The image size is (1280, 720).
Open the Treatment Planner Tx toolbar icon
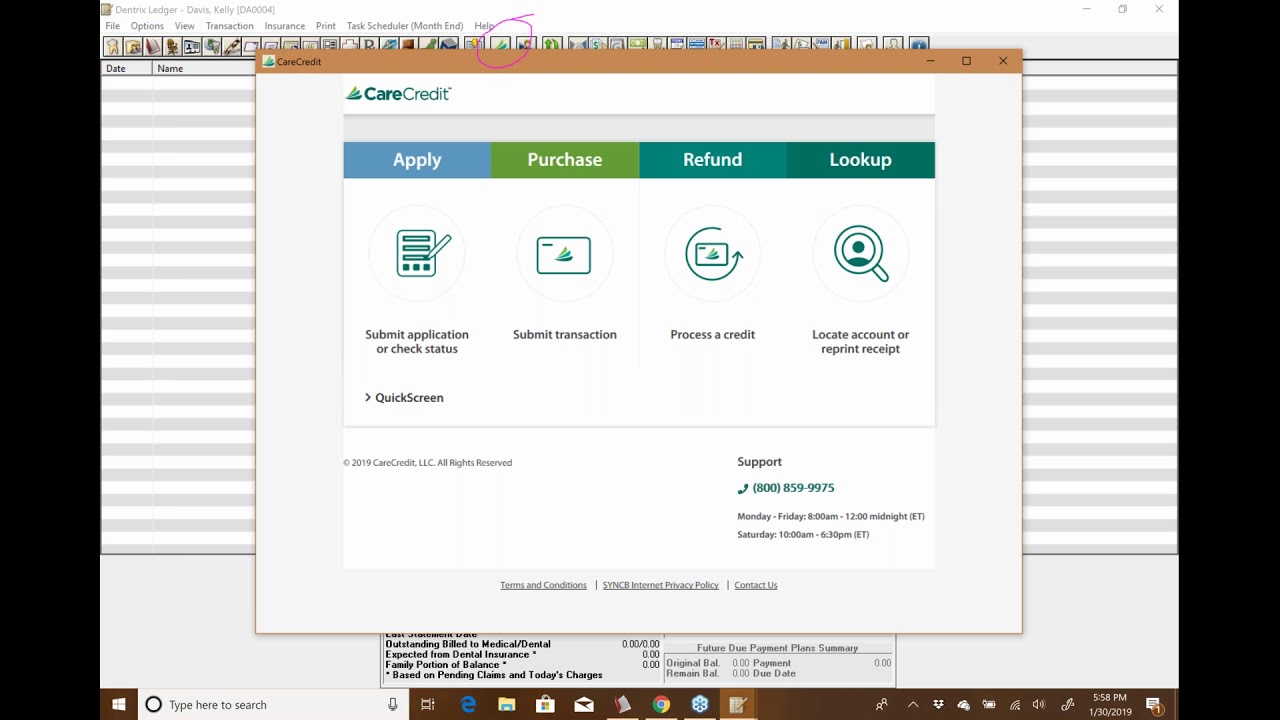713,45
